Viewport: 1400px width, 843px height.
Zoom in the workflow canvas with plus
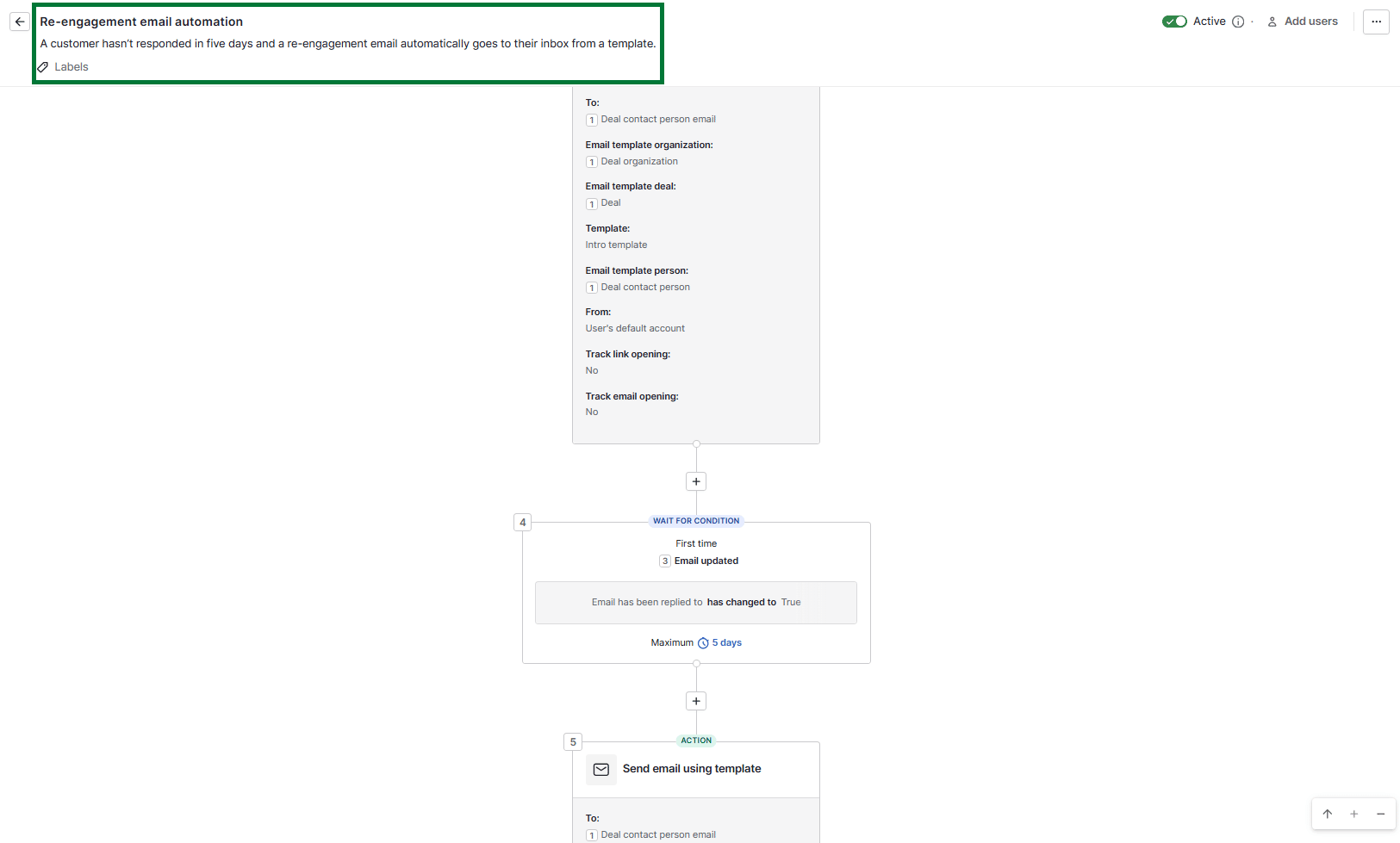pyautogui.click(x=1354, y=814)
